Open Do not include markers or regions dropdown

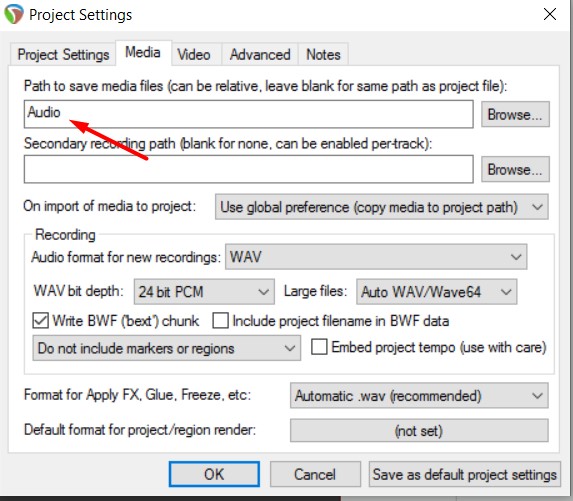[x=167, y=348]
